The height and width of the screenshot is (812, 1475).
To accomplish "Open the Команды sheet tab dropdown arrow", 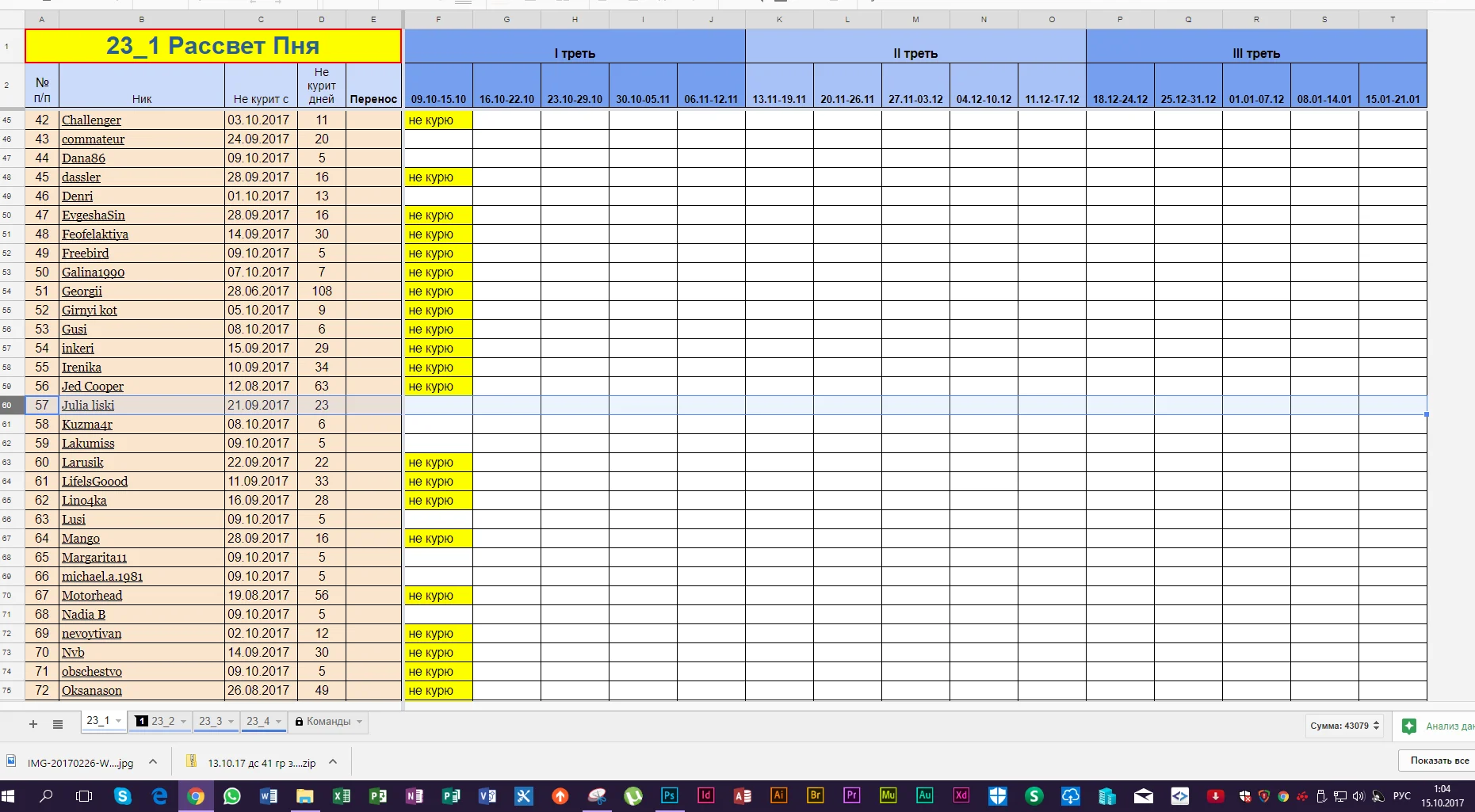I will tap(359, 722).
